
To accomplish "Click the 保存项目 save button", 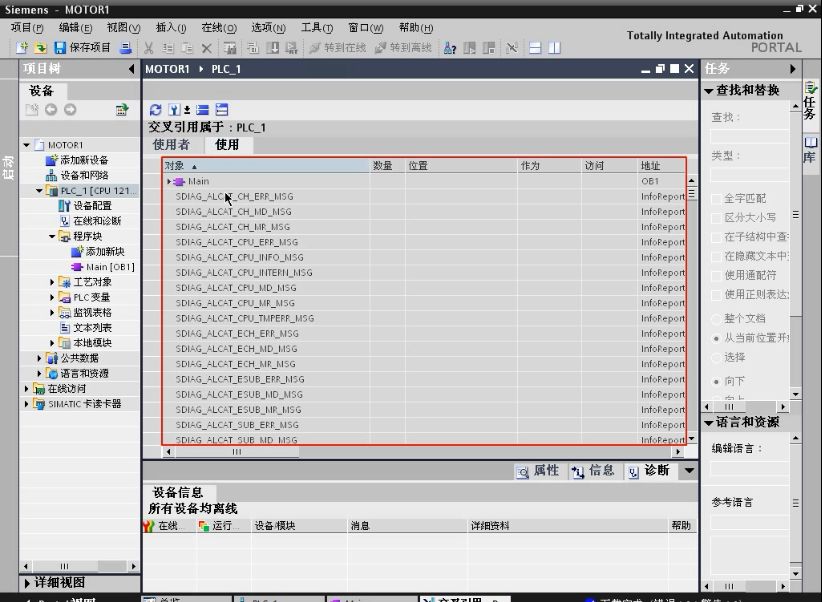I will point(82,48).
